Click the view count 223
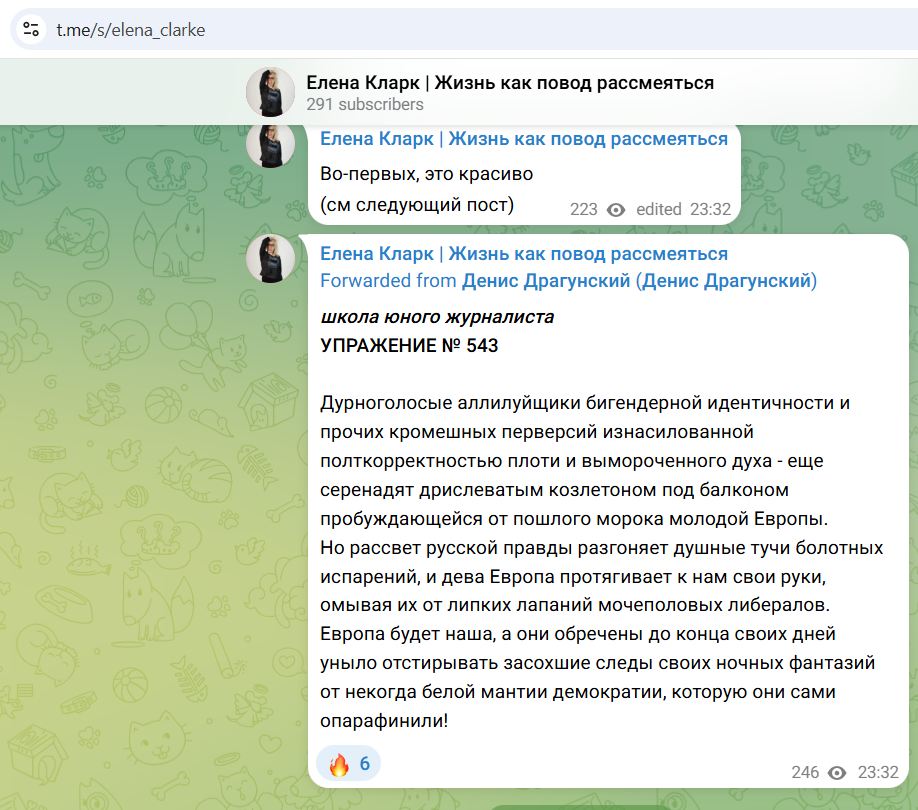This screenshot has height=810, width=918. coord(584,210)
